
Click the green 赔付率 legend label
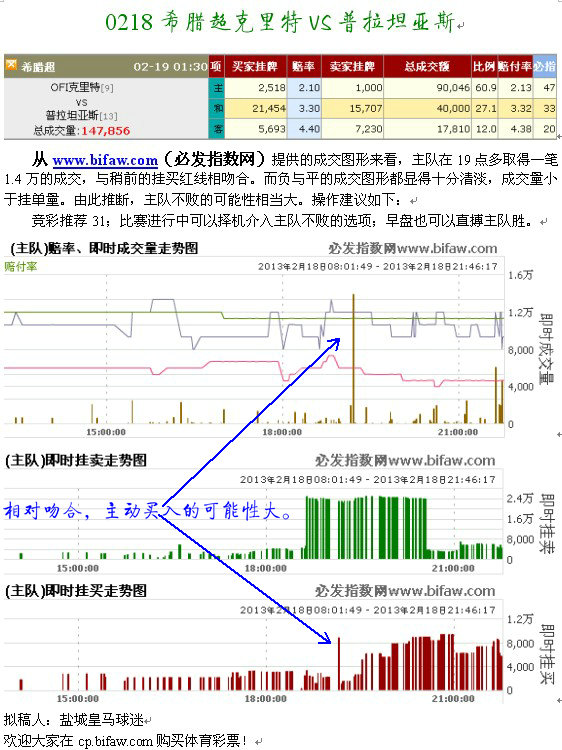click(21, 267)
